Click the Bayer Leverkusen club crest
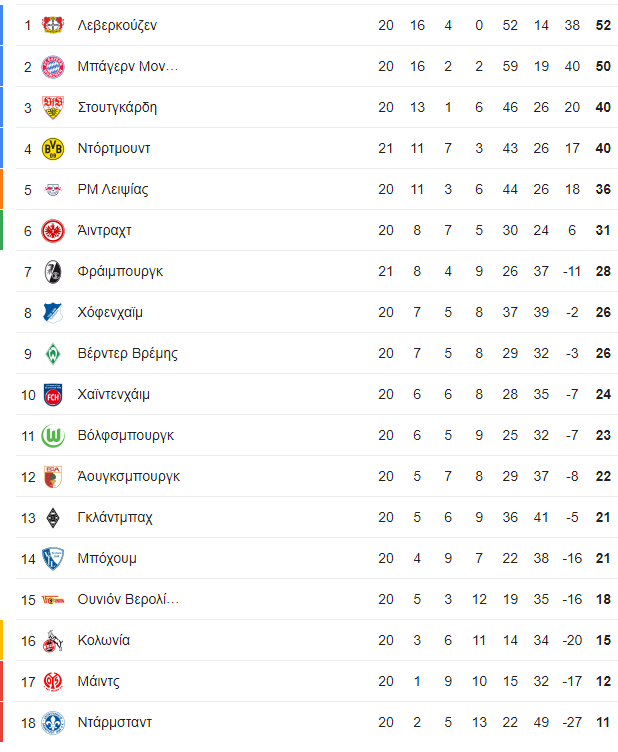Viewport: 618px width, 752px height. point(53,25)
